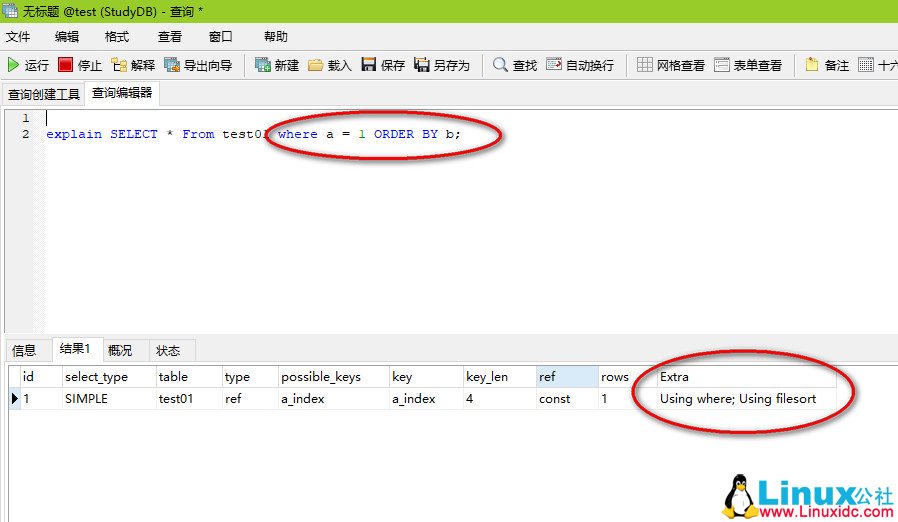Click the Hex (十六) view icon

point(866,65)
